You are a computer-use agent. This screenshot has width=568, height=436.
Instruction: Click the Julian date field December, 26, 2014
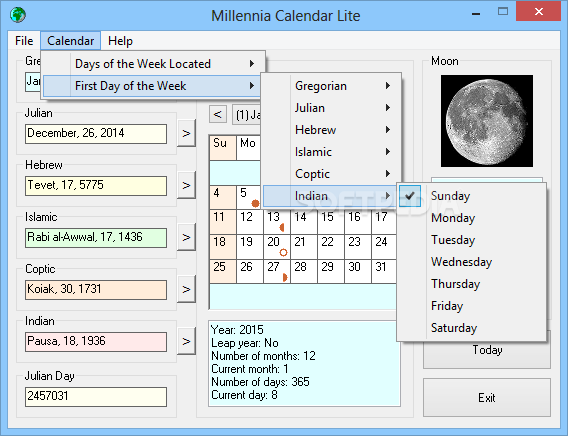click(x=96, y=134)
